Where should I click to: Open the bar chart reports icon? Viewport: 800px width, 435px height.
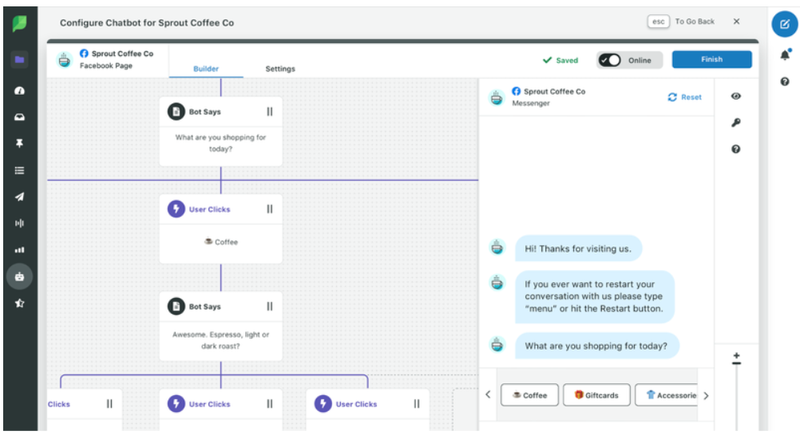click(x=19, y=250)
